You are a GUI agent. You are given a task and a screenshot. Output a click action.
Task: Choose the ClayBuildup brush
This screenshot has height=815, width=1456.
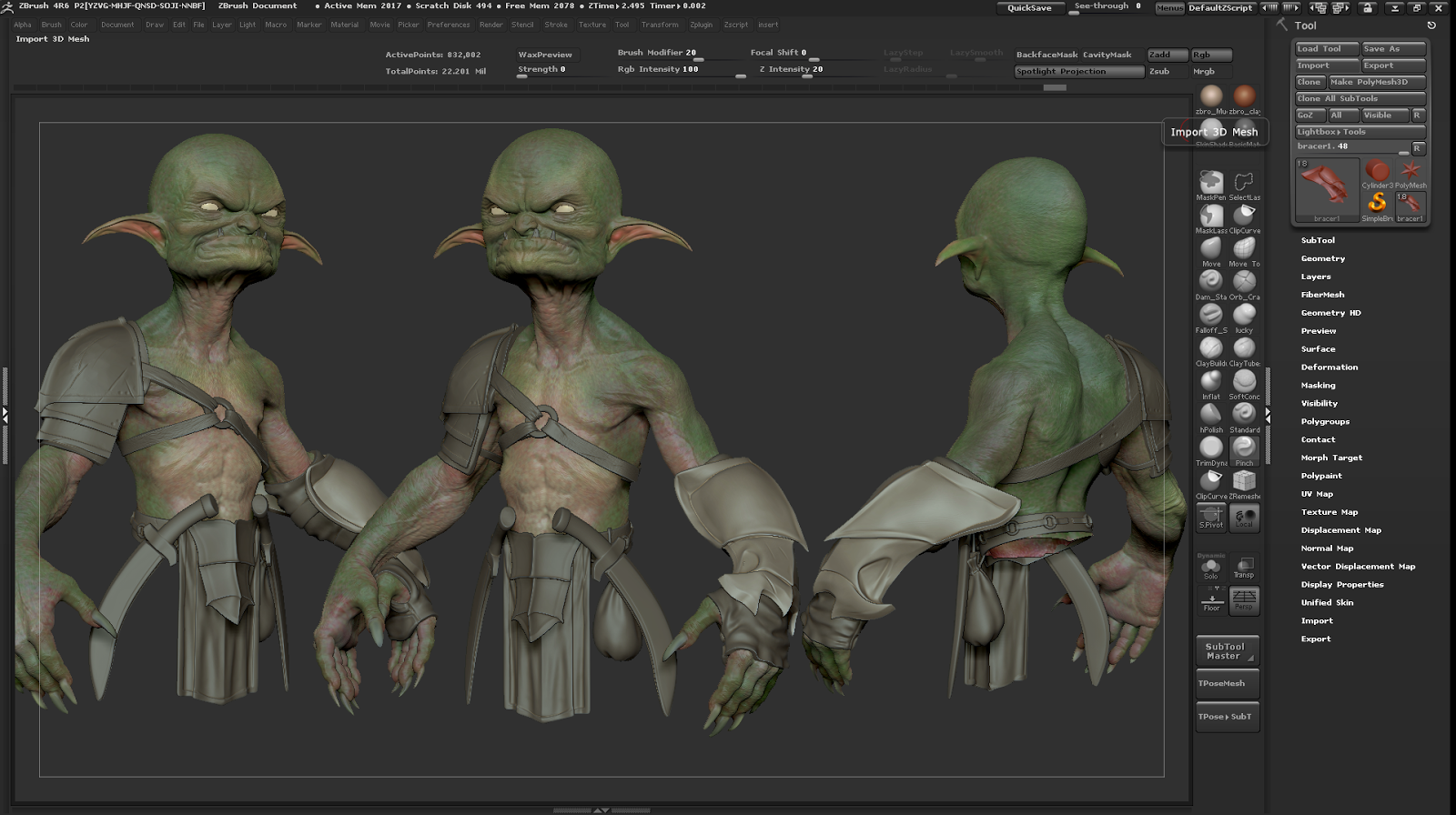coord(1211,349)
